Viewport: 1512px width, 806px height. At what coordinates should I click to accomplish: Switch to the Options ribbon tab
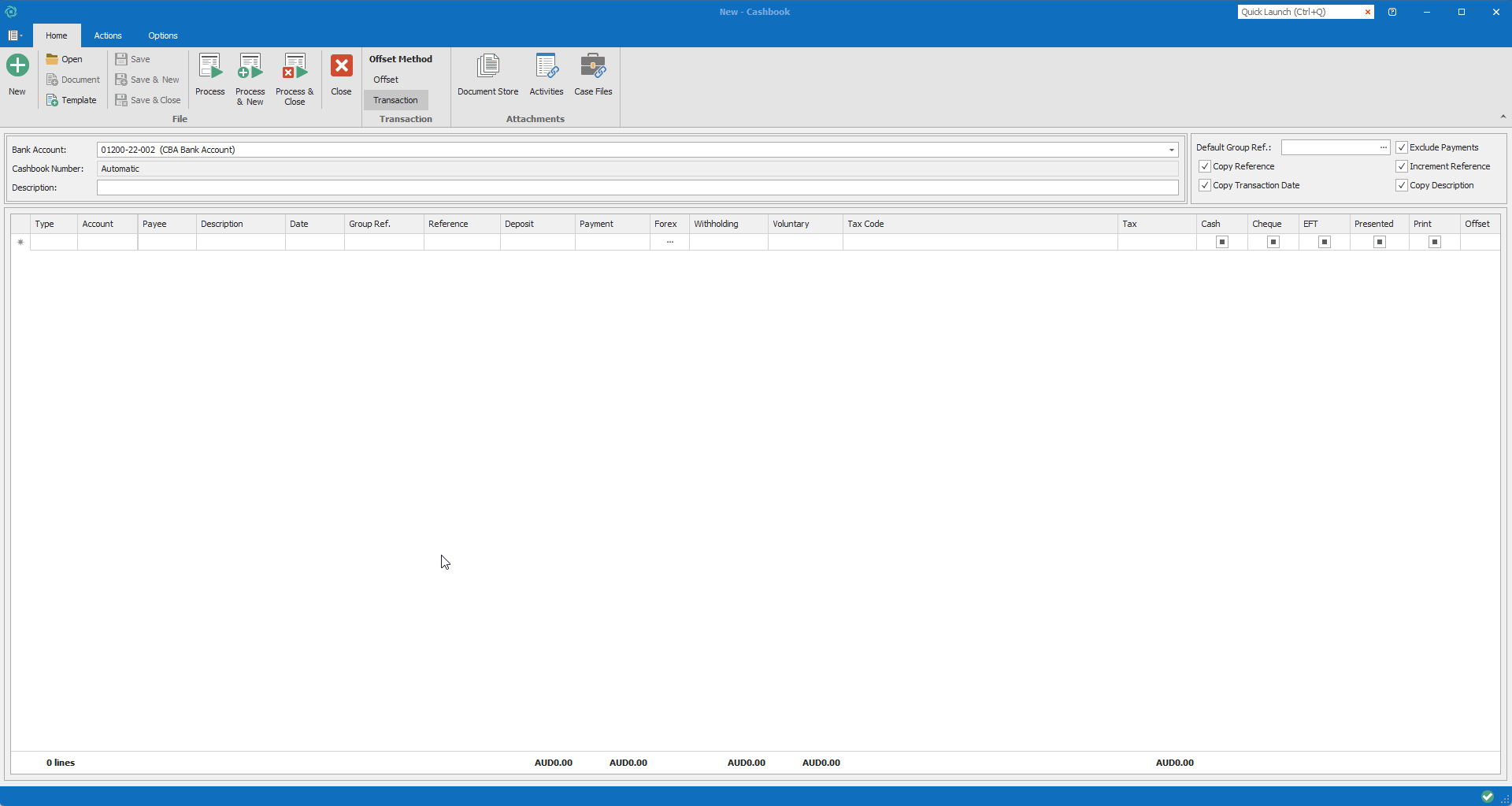(x=163, y=35)
